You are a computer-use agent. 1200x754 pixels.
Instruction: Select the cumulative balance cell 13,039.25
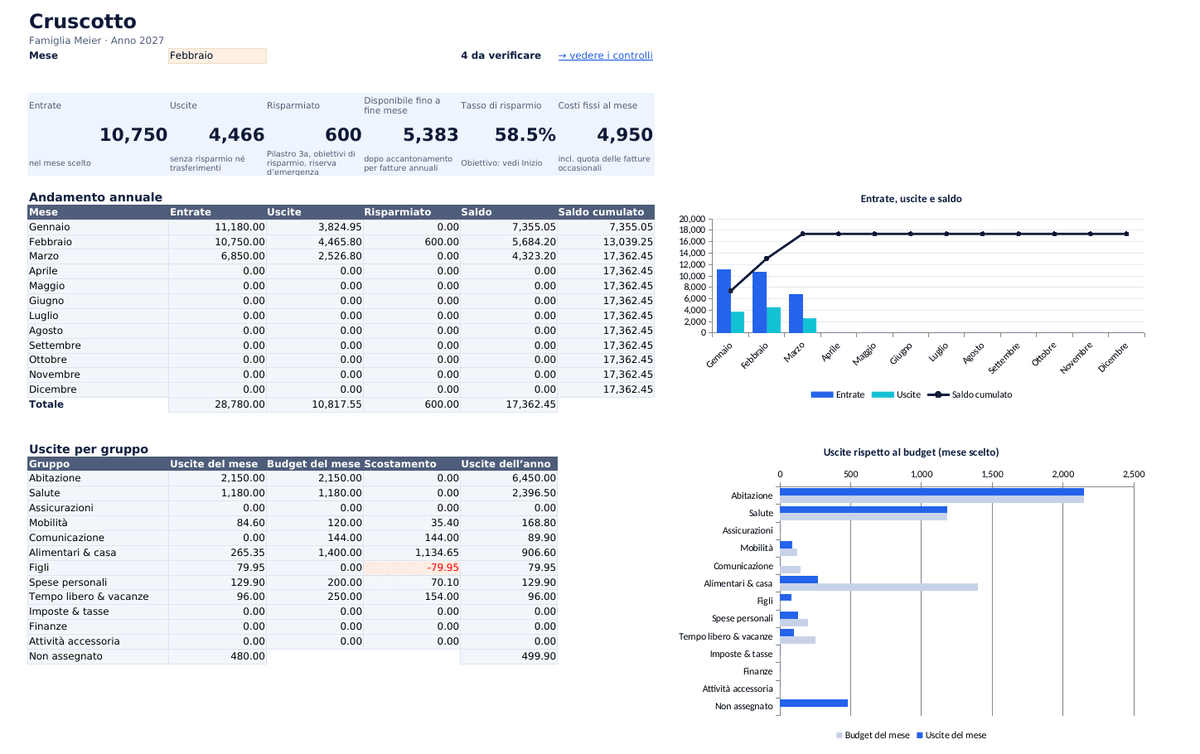point(605,242)
